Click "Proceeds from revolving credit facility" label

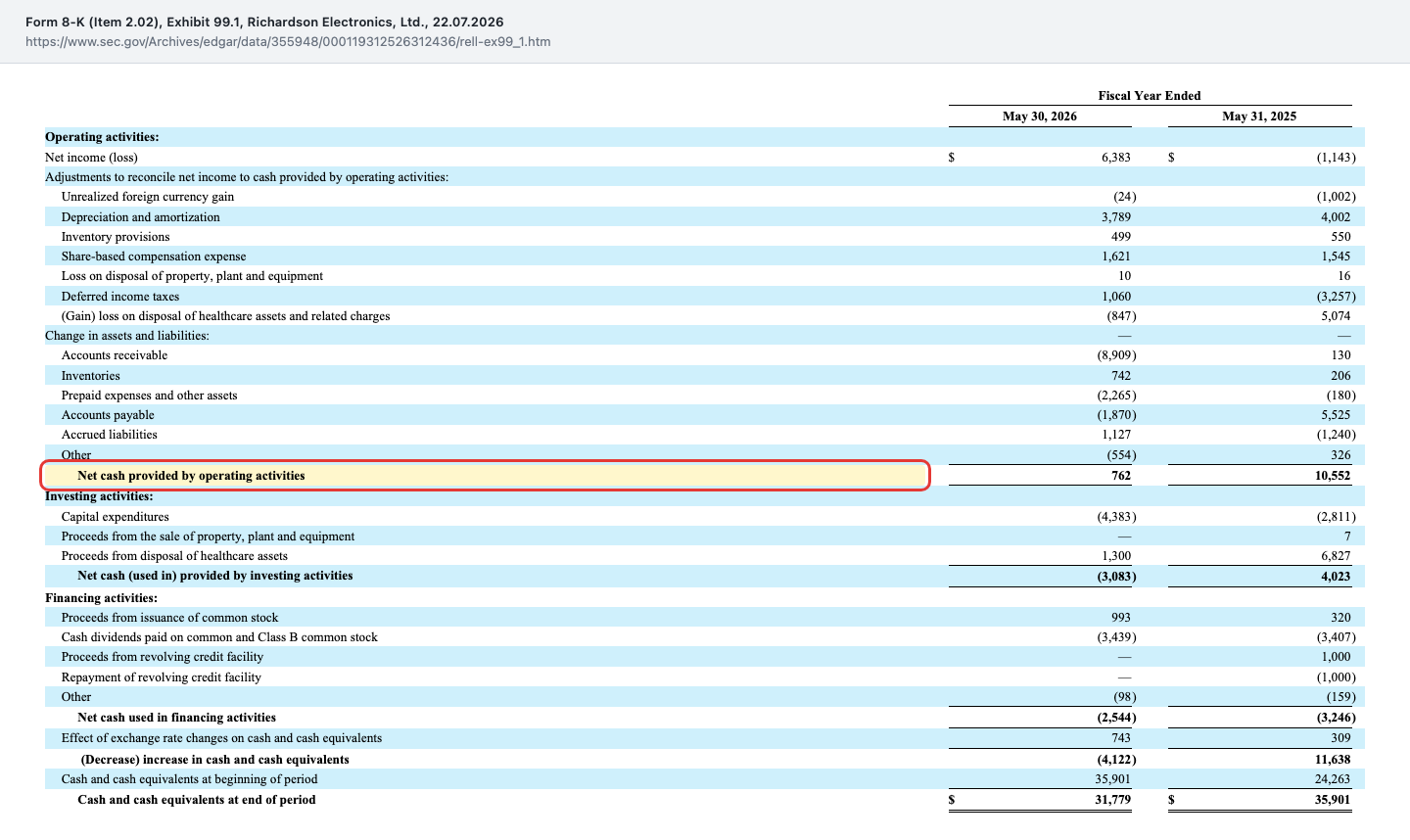(163, 657)
